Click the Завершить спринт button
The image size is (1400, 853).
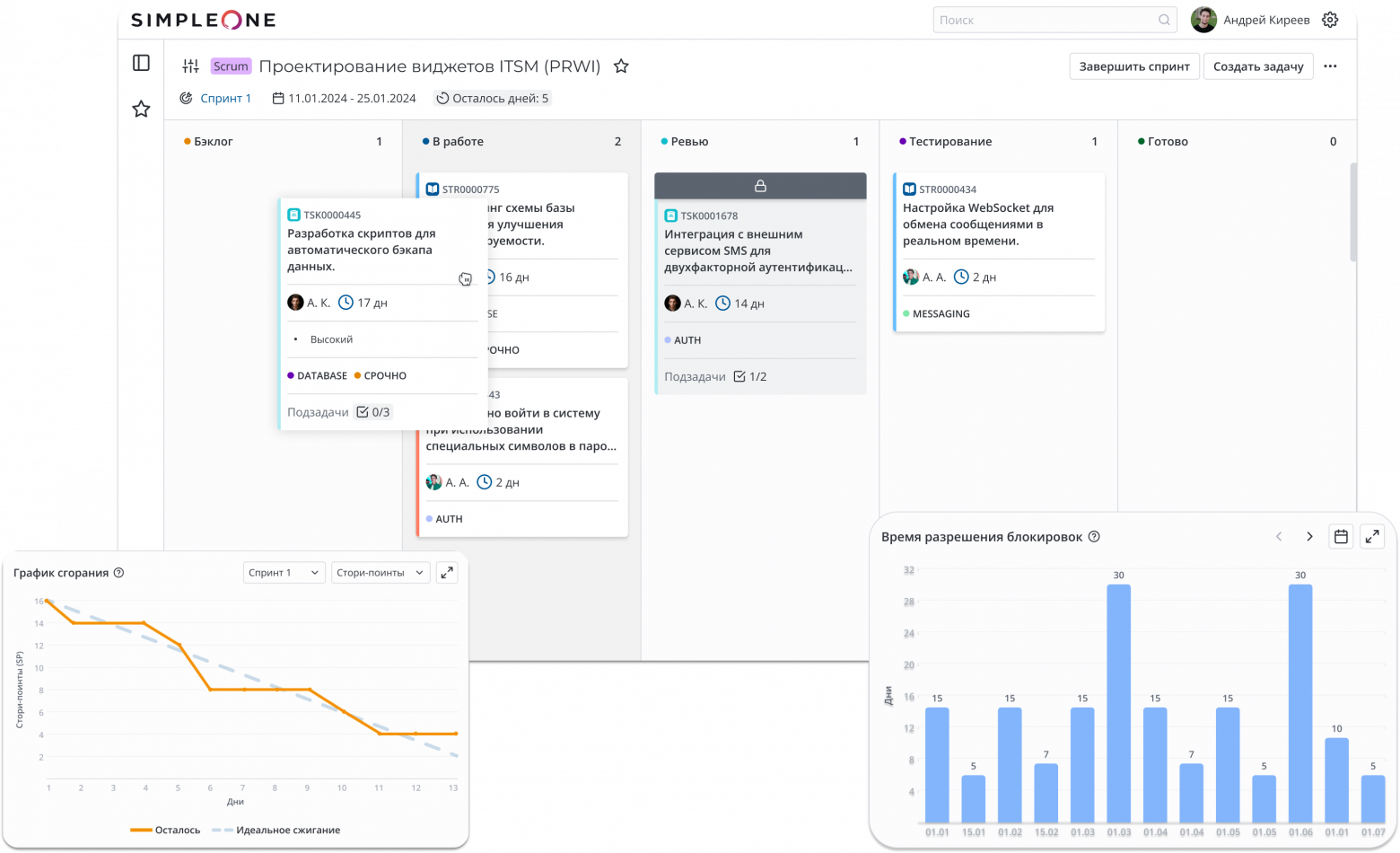(x=1133, y=66)
